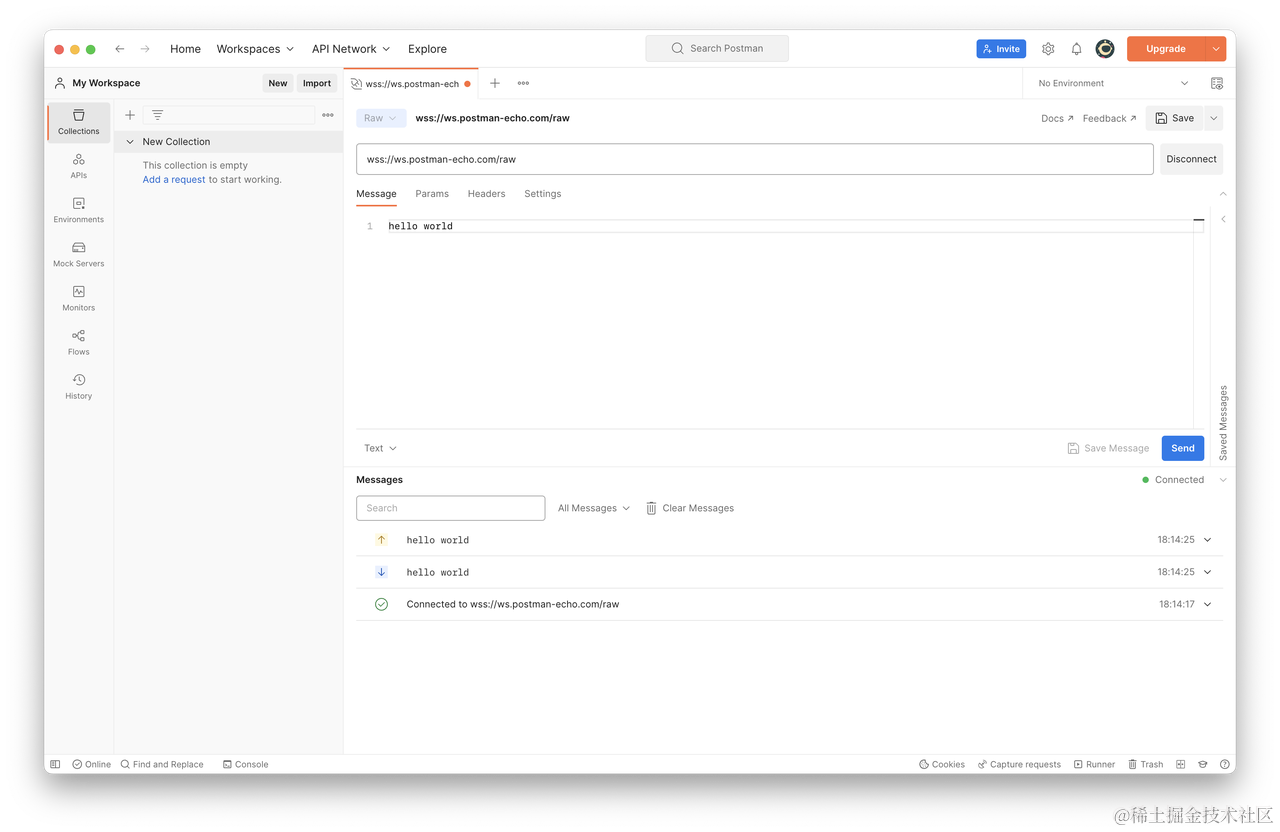Open the Collections sidebar panel
1280x832 pixels.
point(78,122)
